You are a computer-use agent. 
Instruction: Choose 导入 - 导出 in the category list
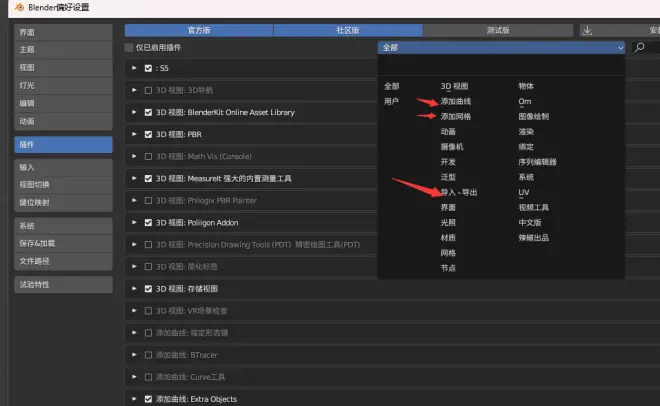(459, 192)
